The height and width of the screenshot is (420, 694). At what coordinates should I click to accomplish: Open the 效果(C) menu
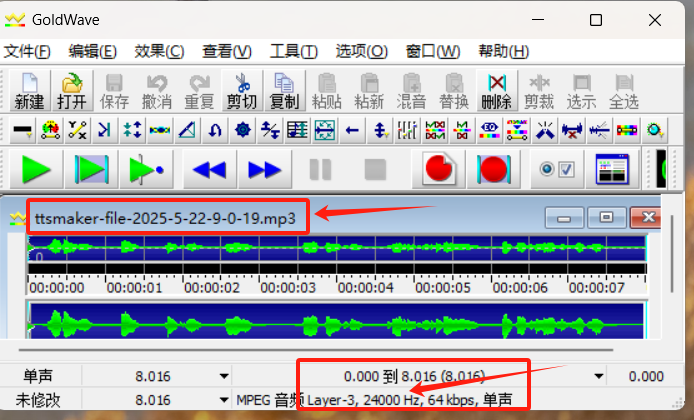(x=159, y=51)
